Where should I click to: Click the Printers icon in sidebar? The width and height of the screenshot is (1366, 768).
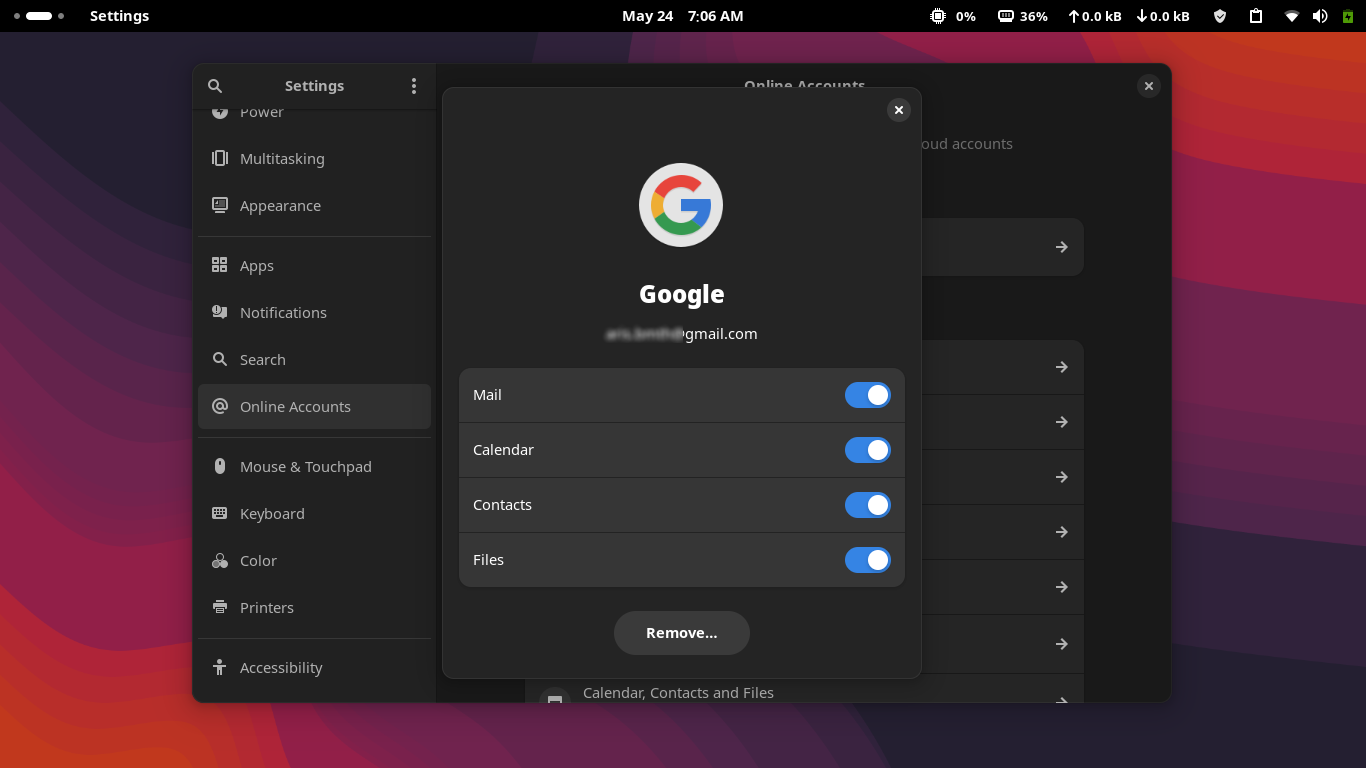[220, 607]
